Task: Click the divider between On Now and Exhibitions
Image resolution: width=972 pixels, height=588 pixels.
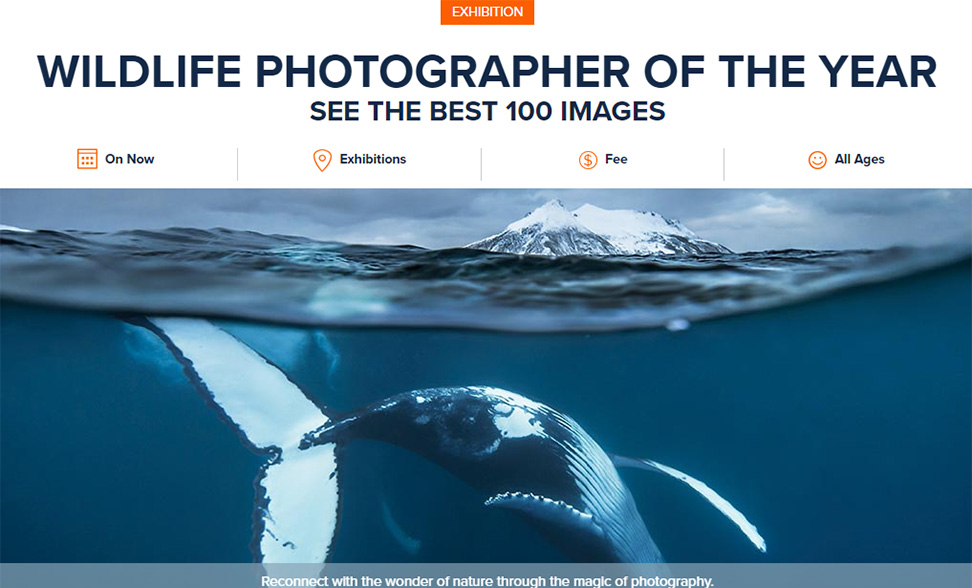Action: click(x=237, y=164)
